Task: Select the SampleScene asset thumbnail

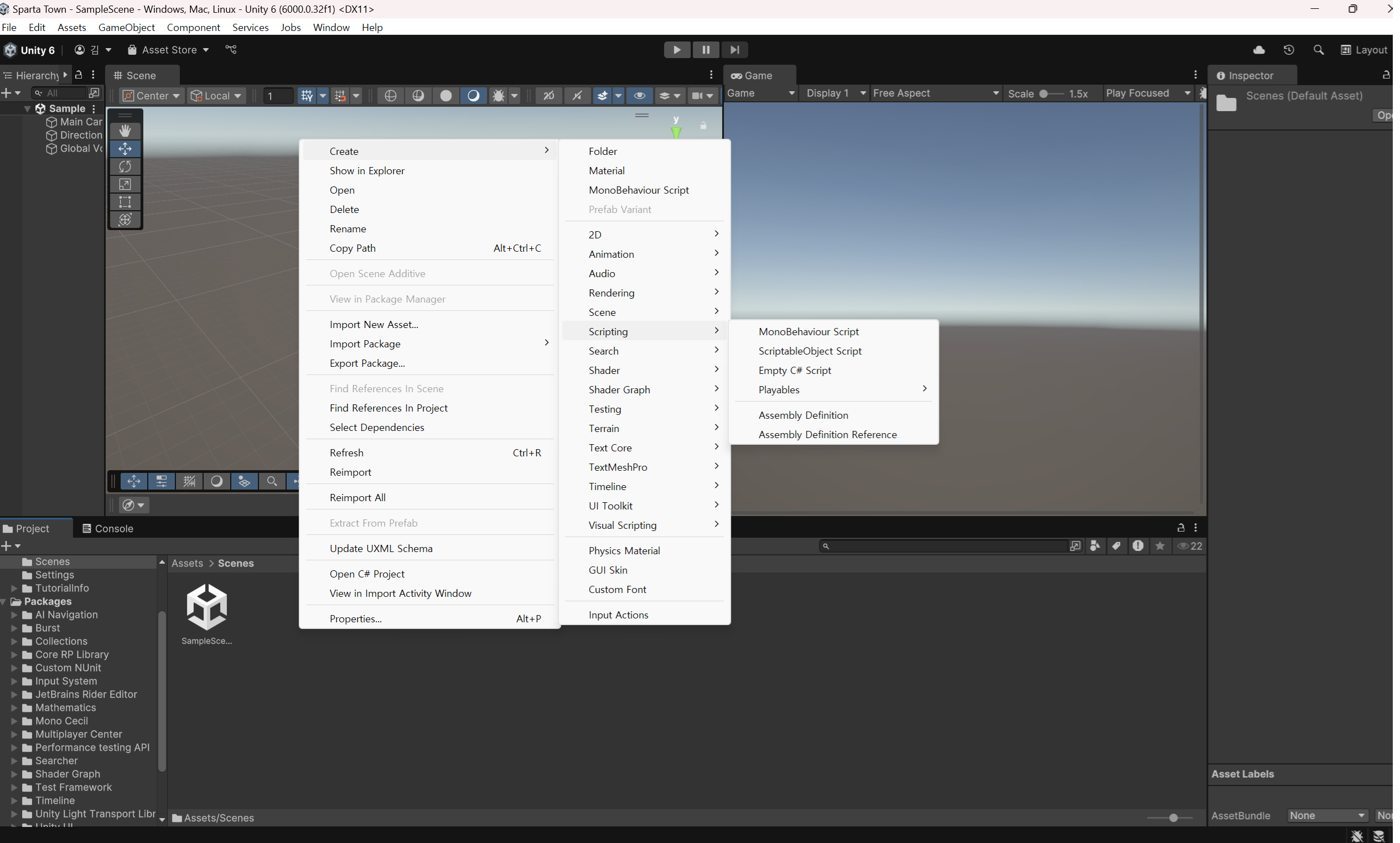Action: pyautogui.click(x=207, y=607)
